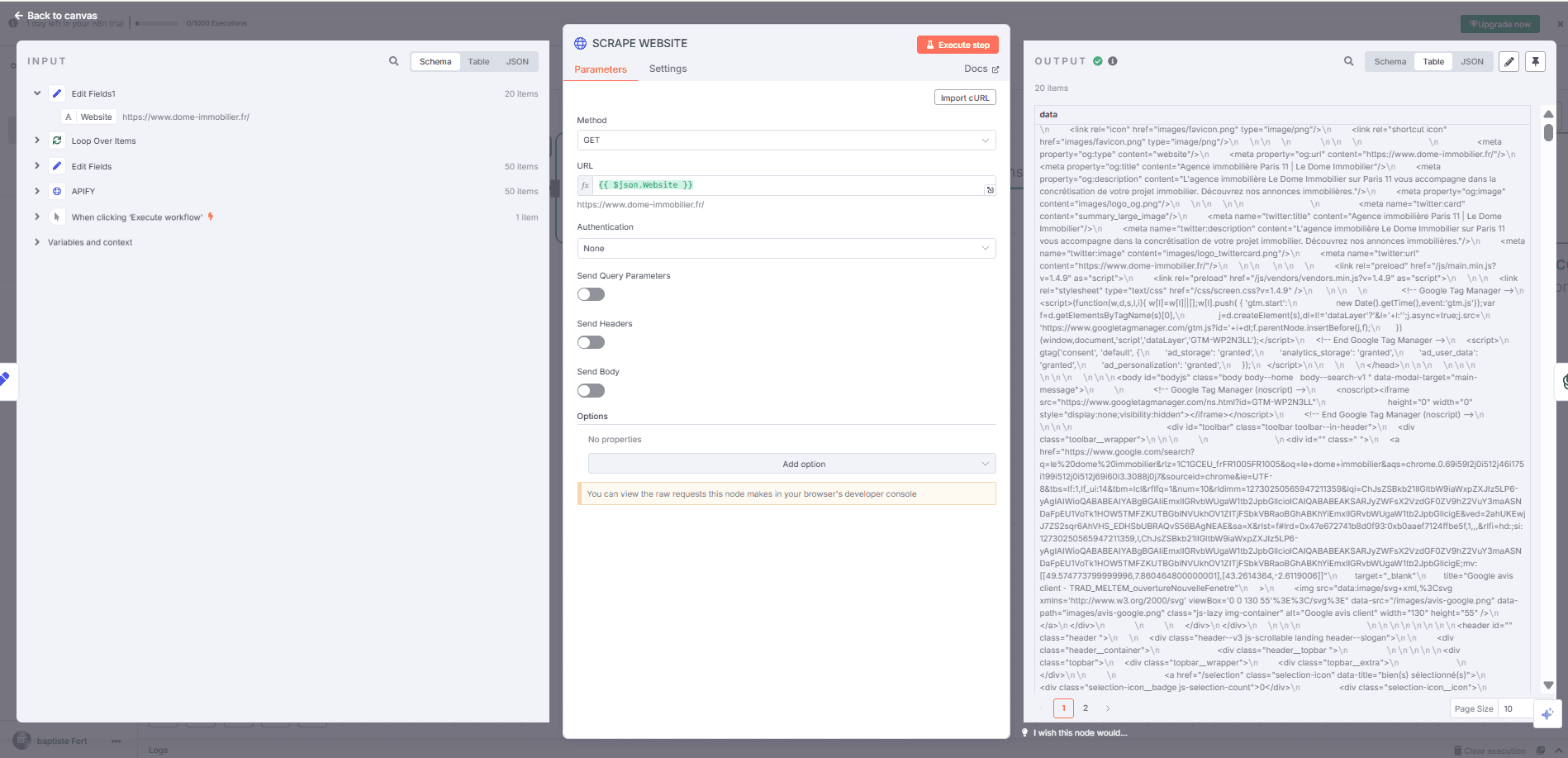The height and width of the screenshot is (758, 1568).
Task: Click the Loop Over Items loop icon
Action: 57,141
